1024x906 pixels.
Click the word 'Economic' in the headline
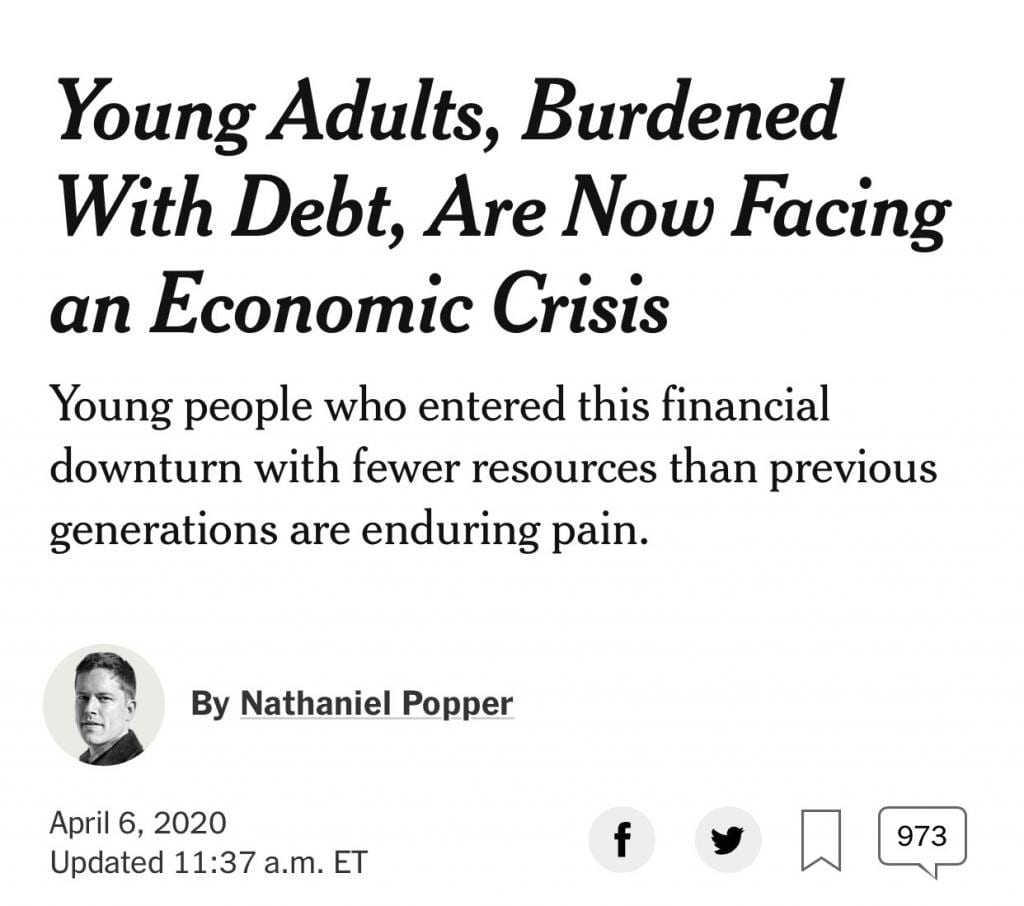[x=311, y=305]
